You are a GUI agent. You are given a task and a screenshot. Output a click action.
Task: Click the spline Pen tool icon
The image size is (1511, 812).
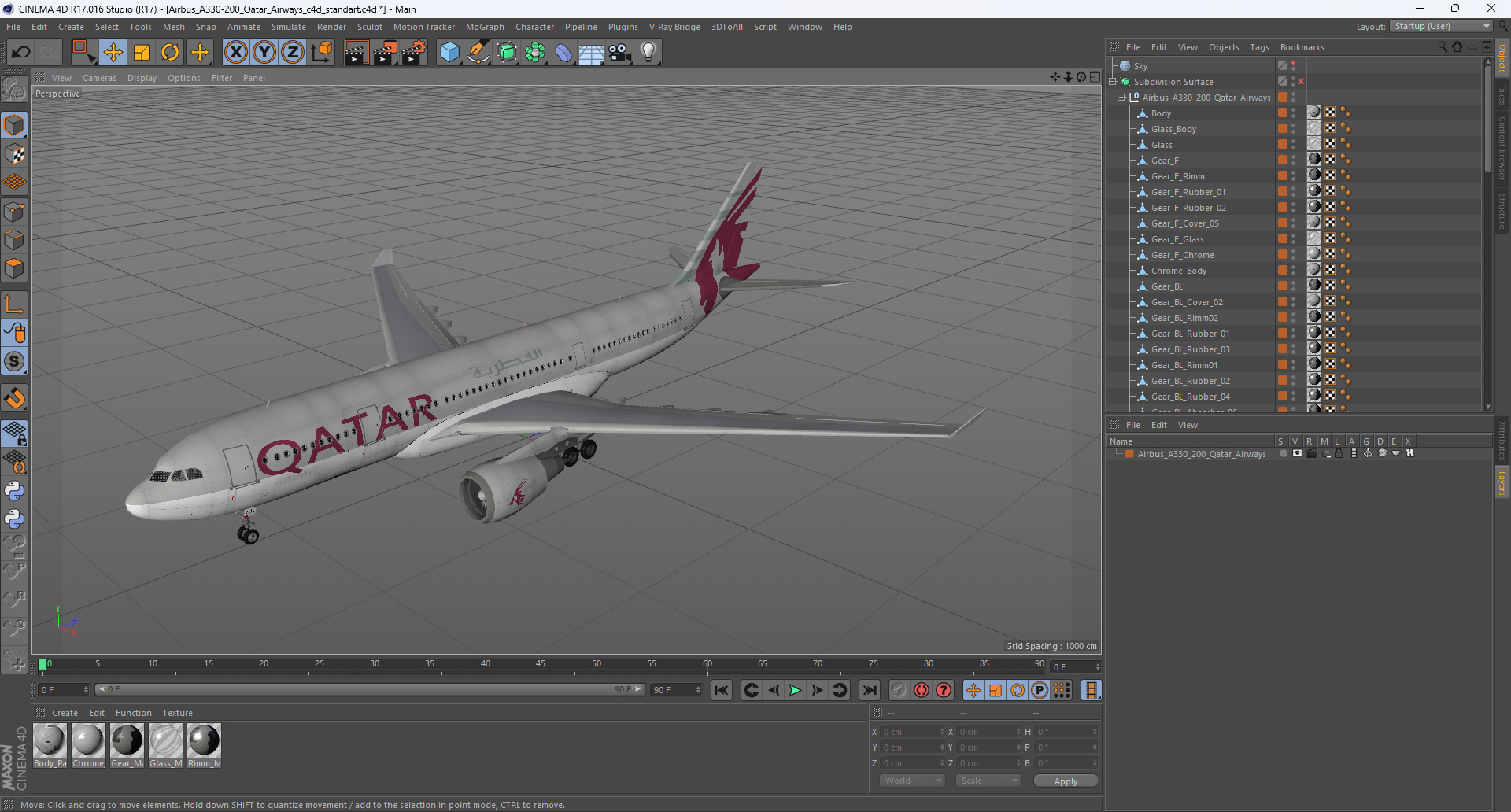[x=478, y=53]
